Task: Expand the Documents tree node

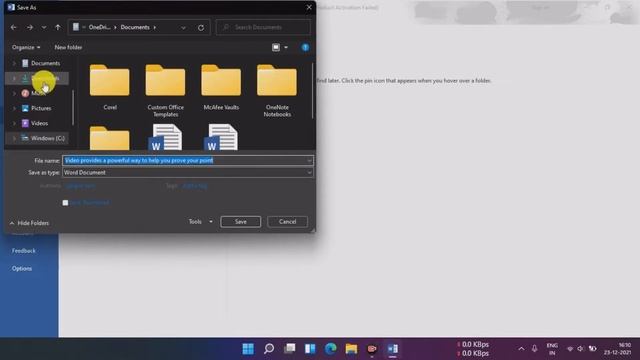Action: 14,63
